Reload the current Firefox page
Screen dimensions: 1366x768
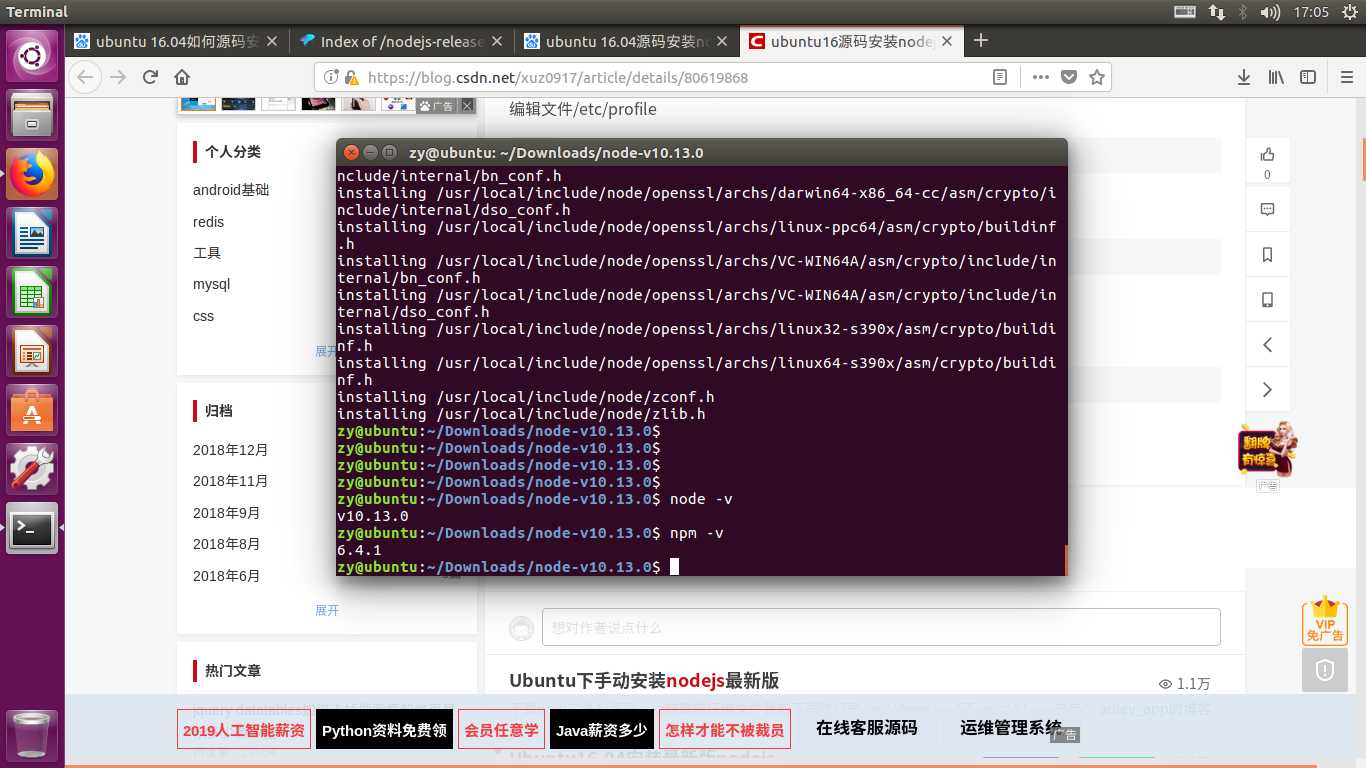151,77
